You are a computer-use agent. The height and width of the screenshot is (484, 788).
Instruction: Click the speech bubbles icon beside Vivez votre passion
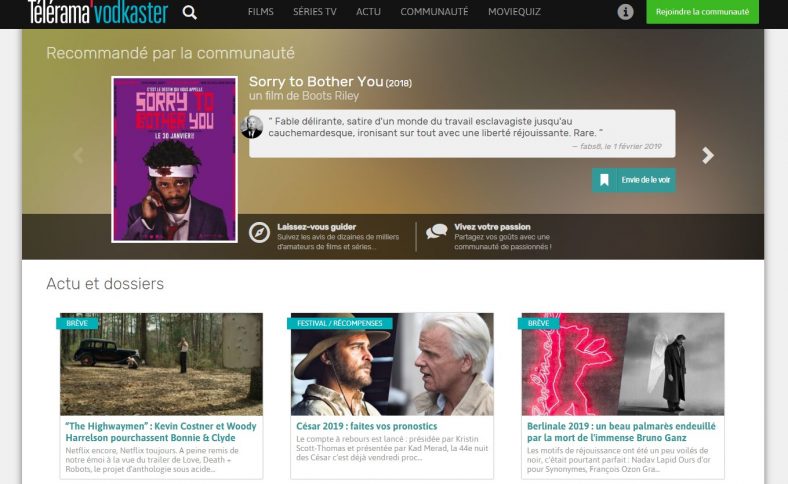[437, 231]
